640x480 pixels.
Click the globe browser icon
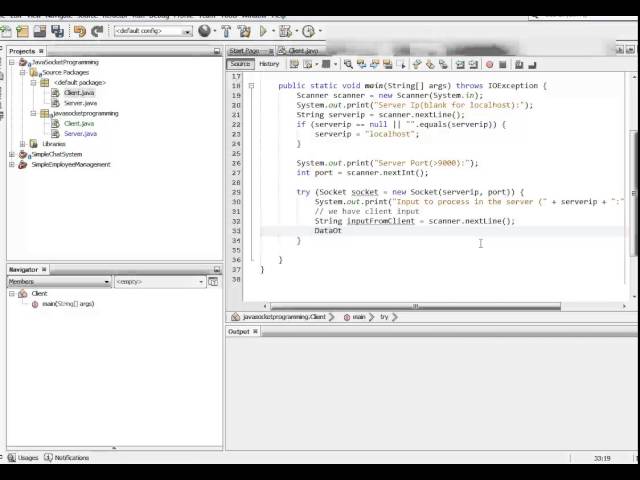point(204,31)
